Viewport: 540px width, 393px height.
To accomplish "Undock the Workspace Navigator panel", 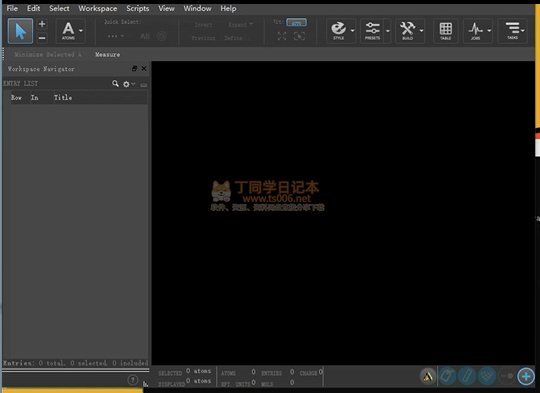I will point(134,69).
